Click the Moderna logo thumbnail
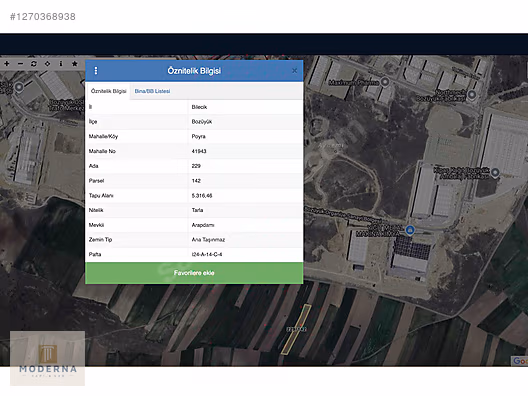The height and width of the screenshot is (396, 528). (47, 358)
